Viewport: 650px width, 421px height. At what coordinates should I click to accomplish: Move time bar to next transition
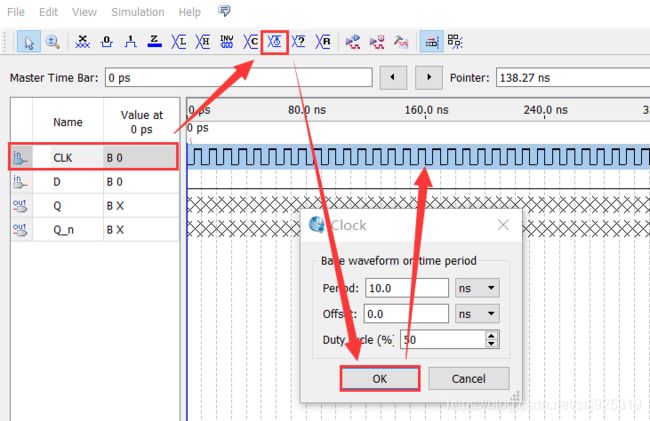click(429, 77)
